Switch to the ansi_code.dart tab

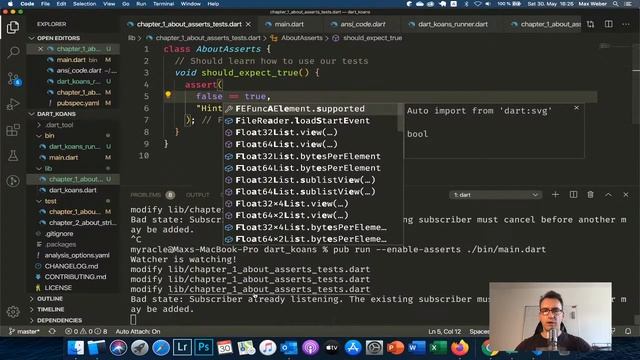(x=362, y=24)
